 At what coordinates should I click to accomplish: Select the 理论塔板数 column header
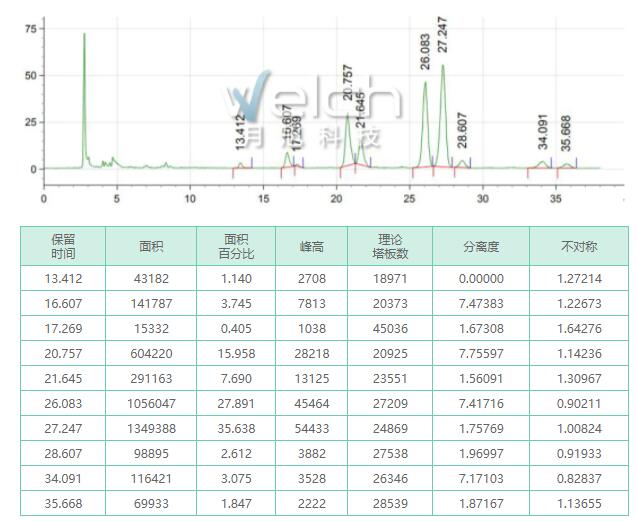[x=389, y=246]
